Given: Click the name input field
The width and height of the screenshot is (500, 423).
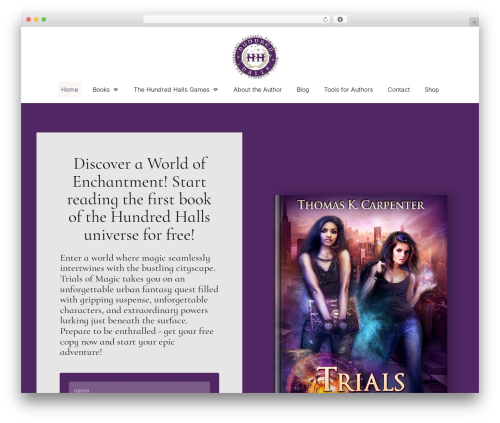Looking at the screenshot, I should pos(139,388).
